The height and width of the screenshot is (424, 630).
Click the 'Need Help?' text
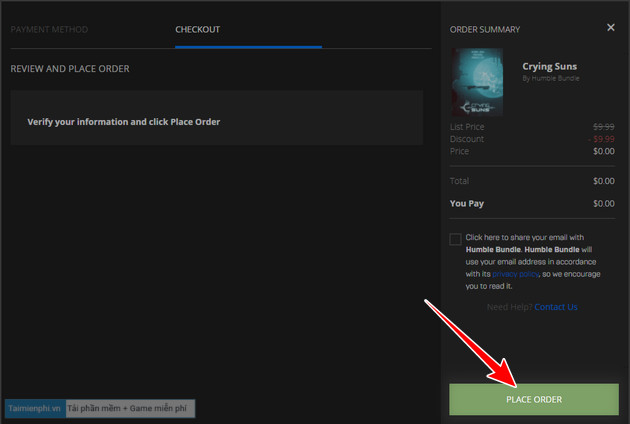[x=509, y=307]
